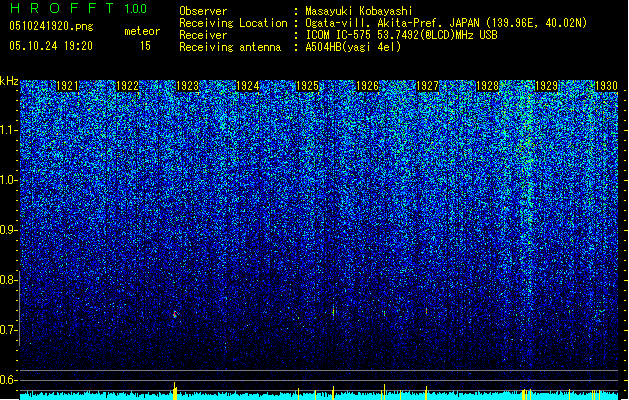
Task: Select the antenna value A504HB(yagi 4el)
Action: (x=353, y=47)
